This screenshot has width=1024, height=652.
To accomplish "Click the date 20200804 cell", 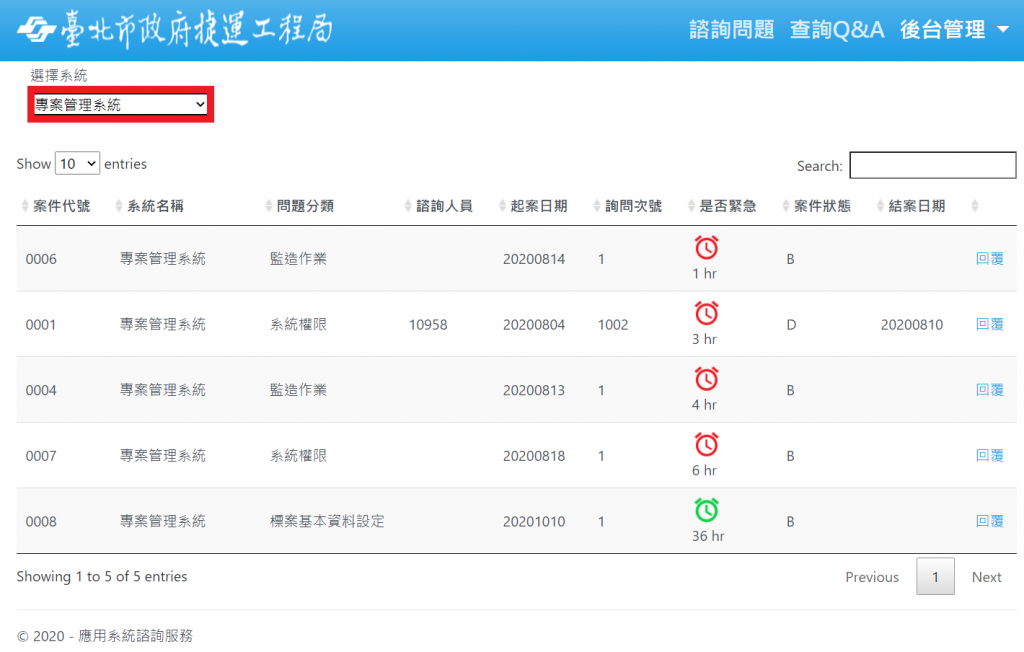I will point(534,325).
